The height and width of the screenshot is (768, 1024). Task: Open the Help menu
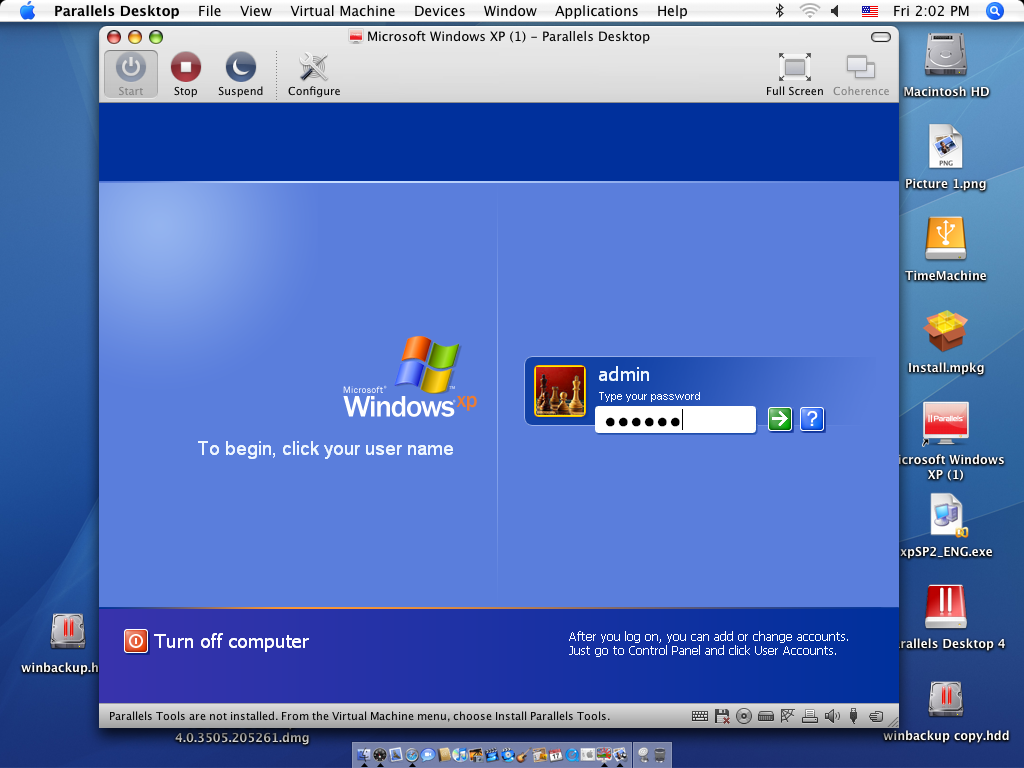(672, 11)
